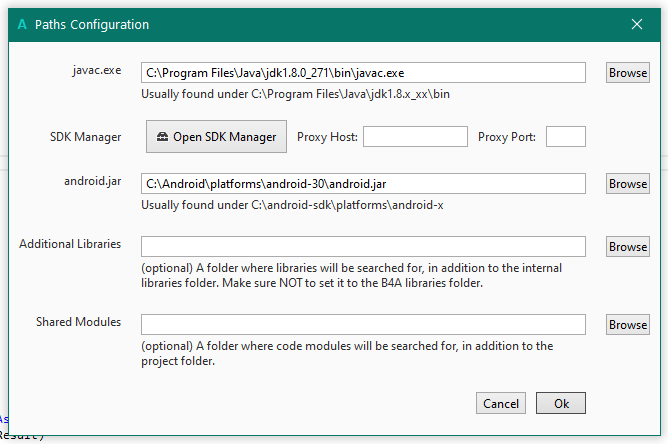Browse for the android.jar file

[628, 184]
